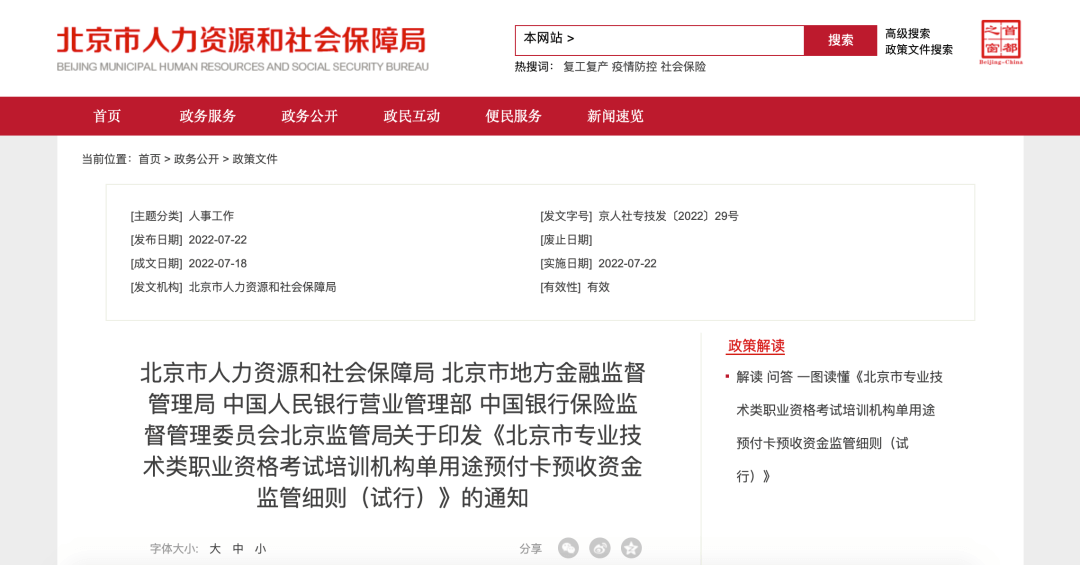This screenshot has height=565, width=1080.
Task: Click breadcrumb 政策文件 link
Action: (x=255, y=159)
